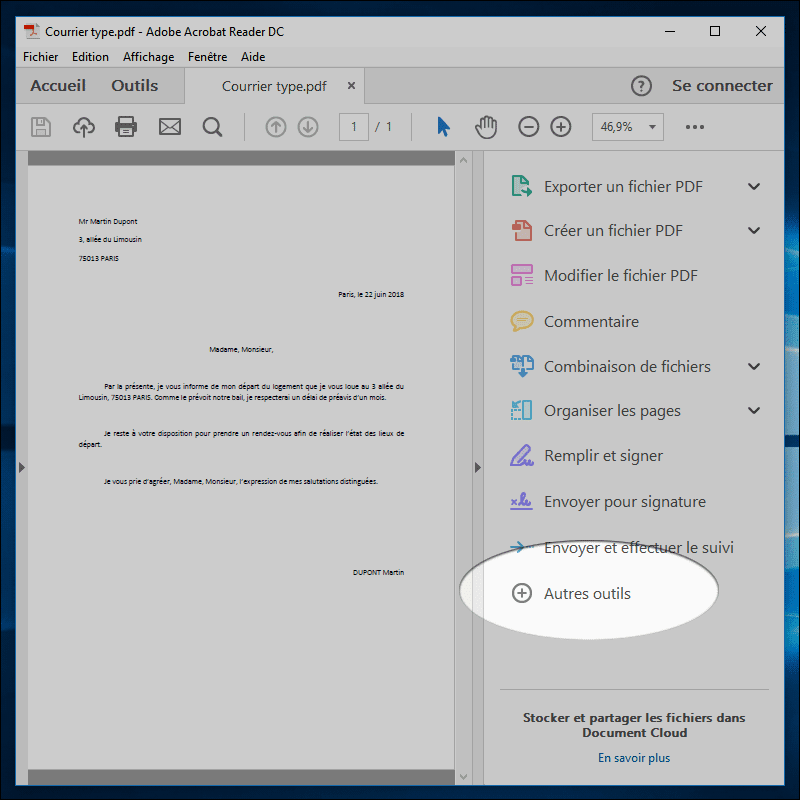This screenshot has width=800, height=800.
Task: Activate the Hand navigation tool
Action: (x=485, y=127)
